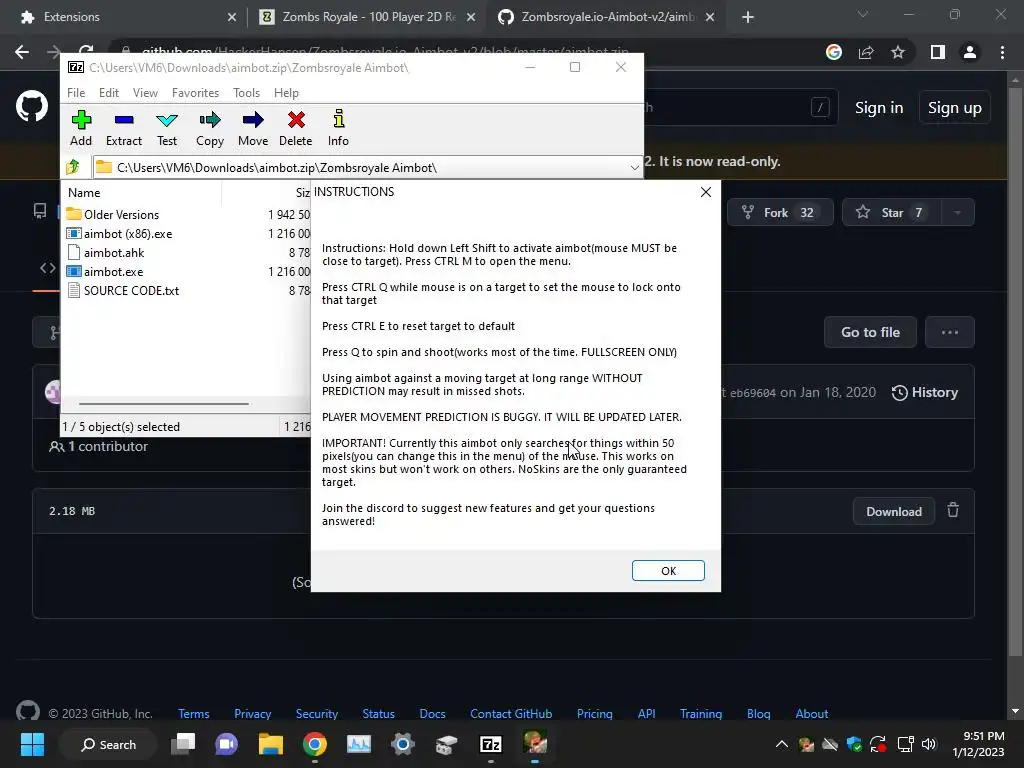Click the Extract toolbar icon
The height and width of the screenshot is (768, 1024).
coord(123,129)
